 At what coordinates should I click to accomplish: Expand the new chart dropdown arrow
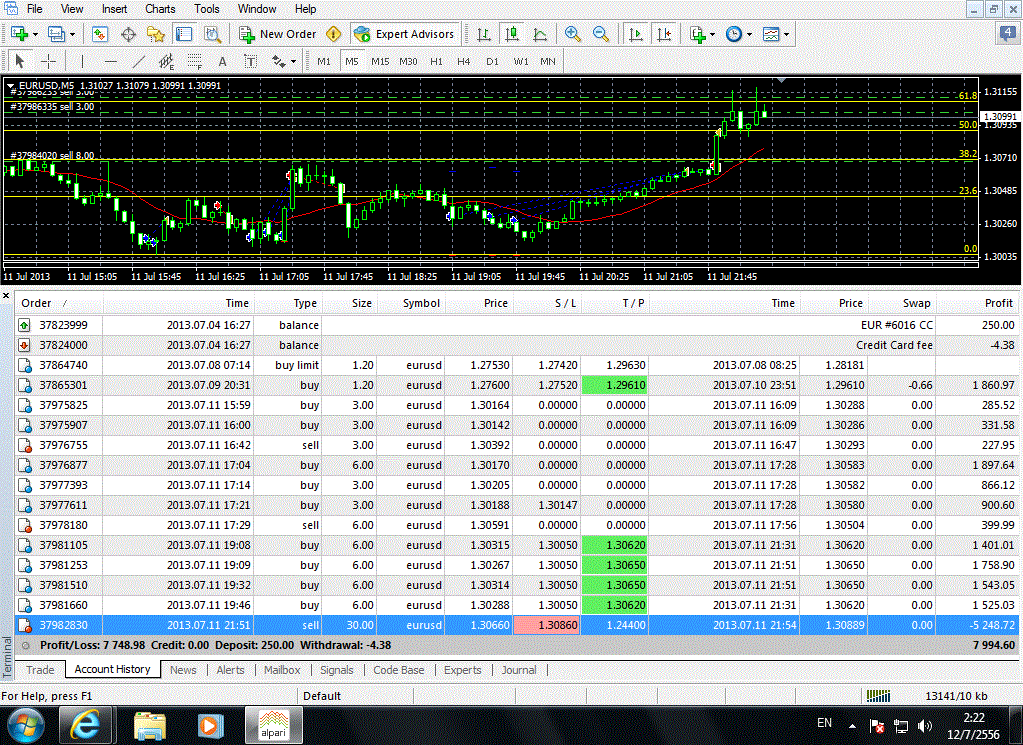[x=37, y=34]
